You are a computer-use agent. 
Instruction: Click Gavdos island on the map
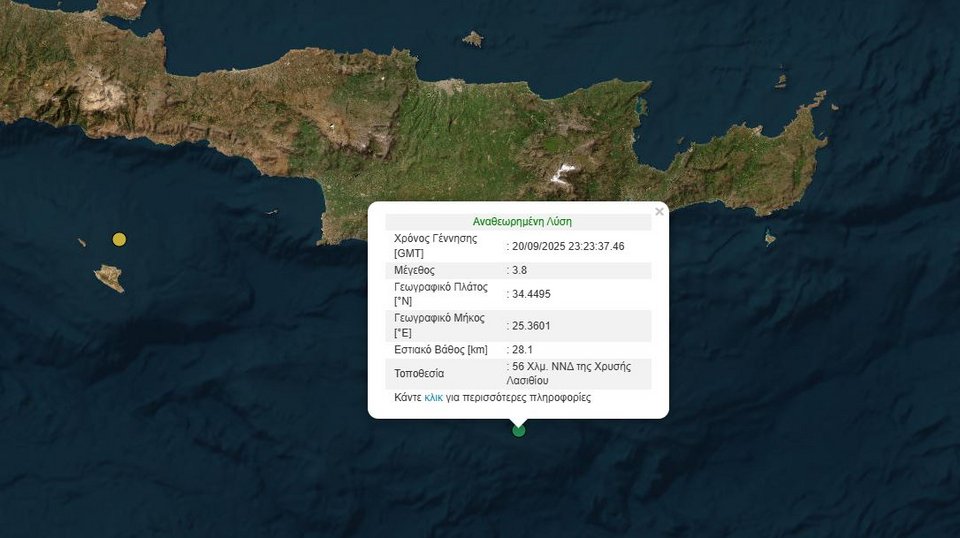click(109, 277)
